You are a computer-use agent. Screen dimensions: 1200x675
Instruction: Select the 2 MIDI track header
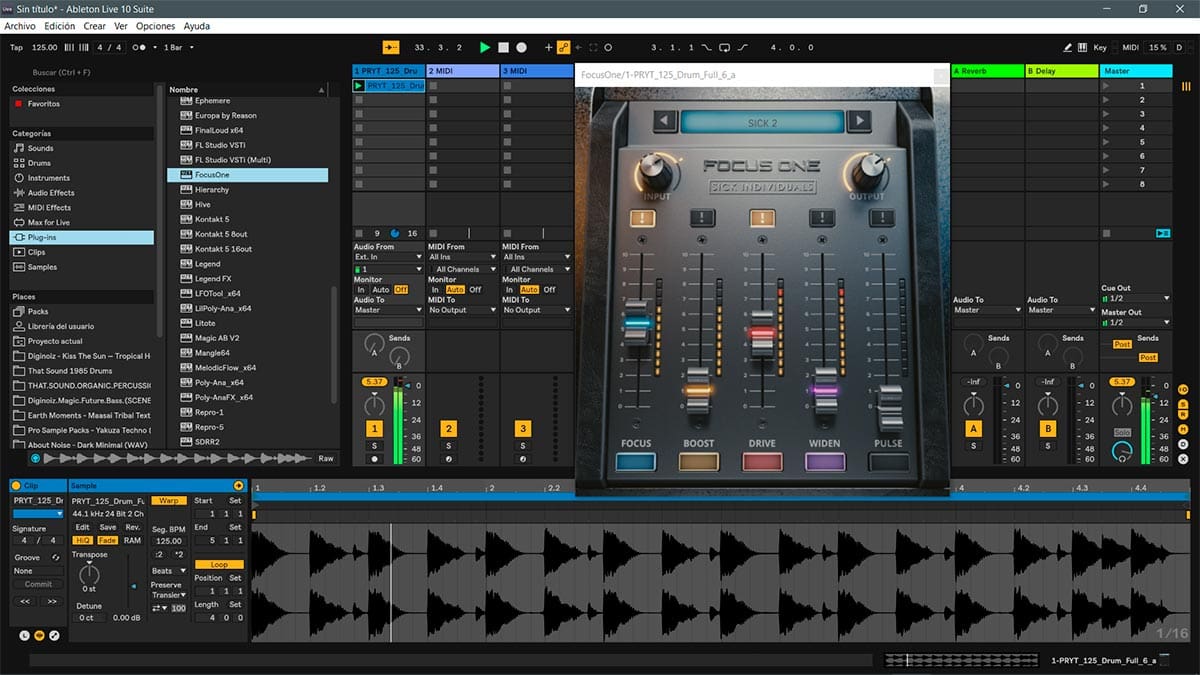tap(462, 71)
